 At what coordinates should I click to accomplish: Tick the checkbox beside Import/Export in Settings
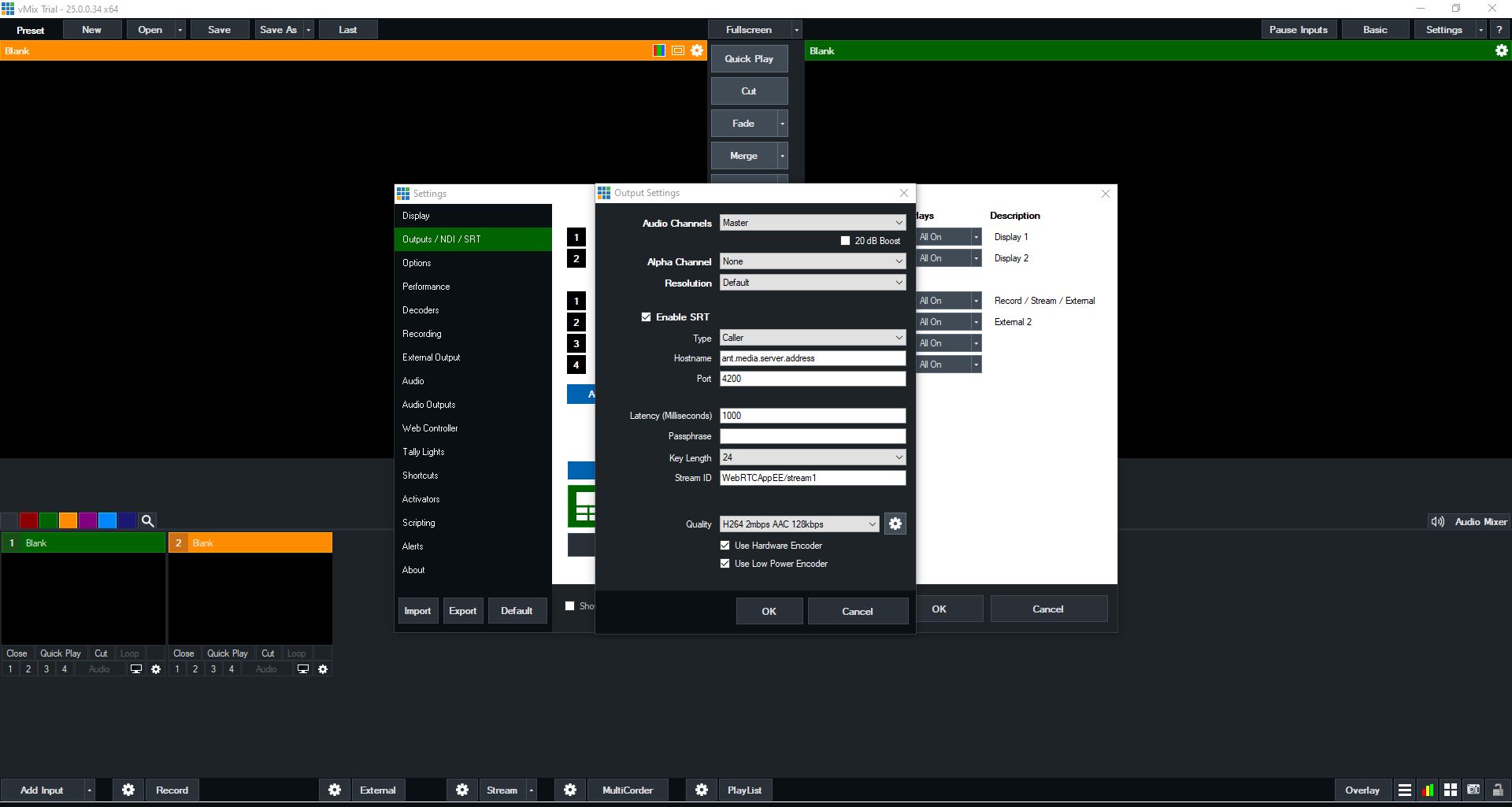569,606
